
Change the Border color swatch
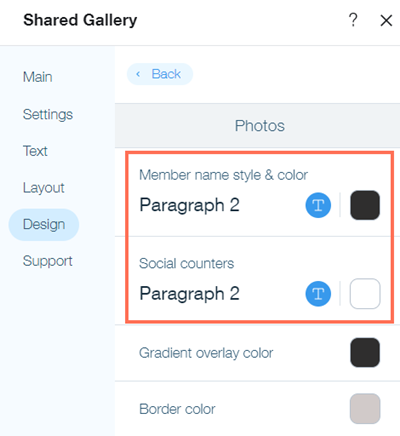click(365, 409)
